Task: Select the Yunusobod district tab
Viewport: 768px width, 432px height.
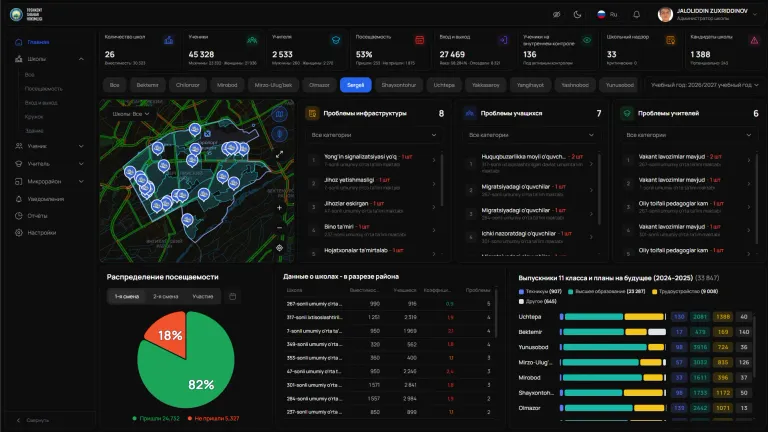Action: point(620,85)
